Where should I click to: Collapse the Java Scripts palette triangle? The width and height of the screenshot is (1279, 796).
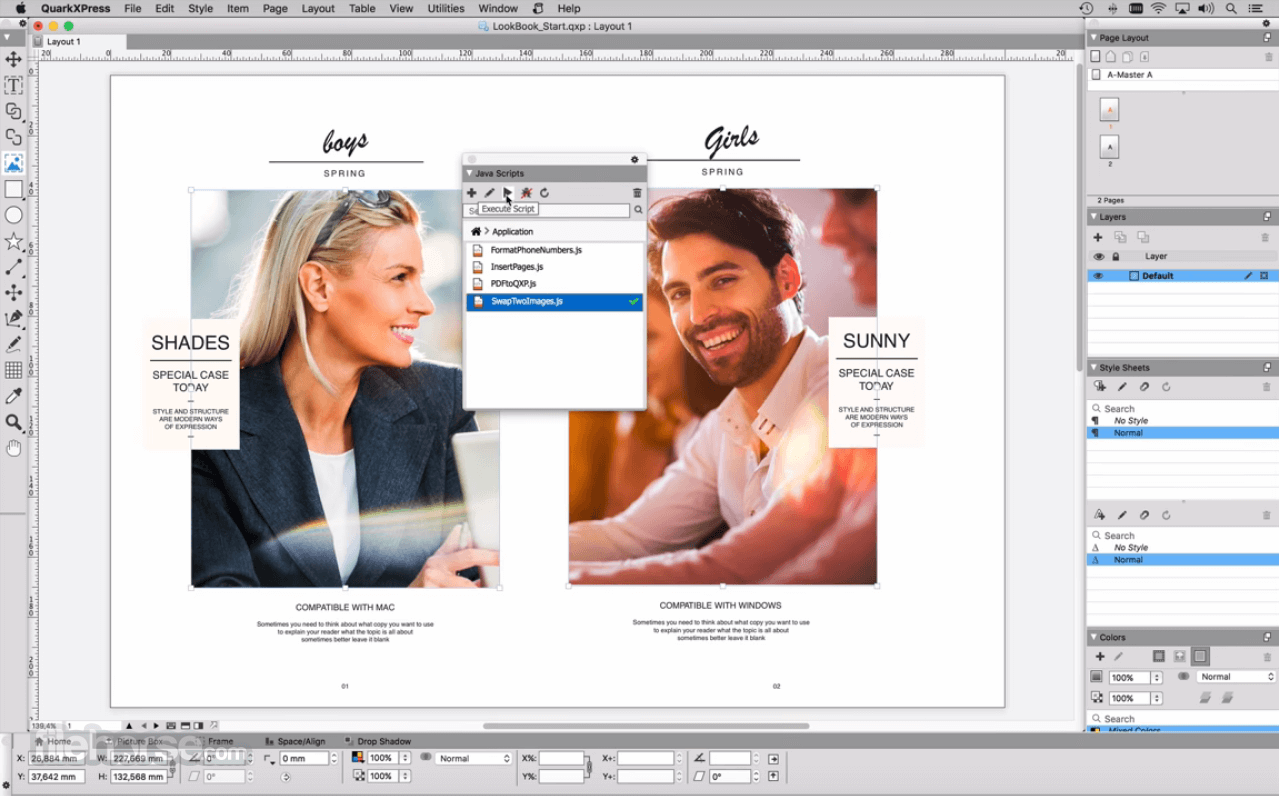pos(469,173)
